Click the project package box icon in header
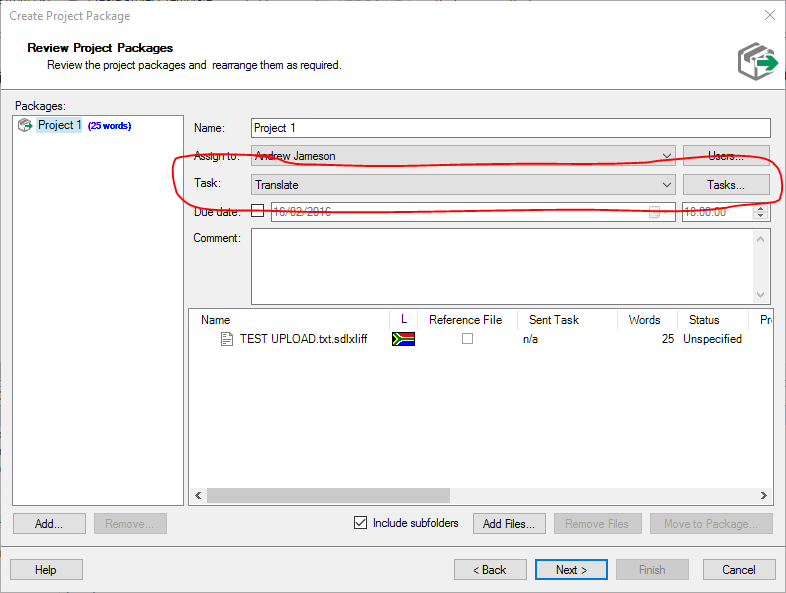786x593 pixels. point(757,60)
